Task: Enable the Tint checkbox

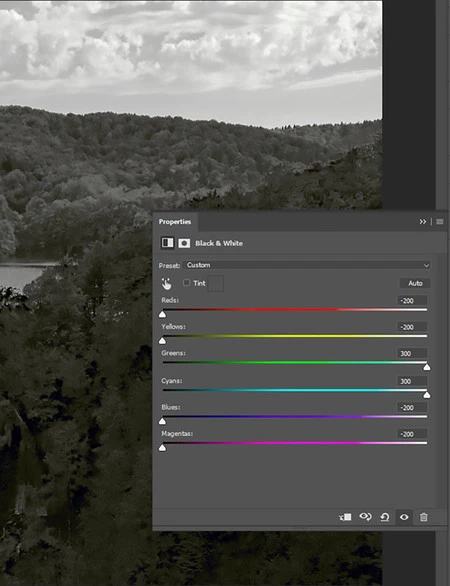Action: click(x=186, y=283)
